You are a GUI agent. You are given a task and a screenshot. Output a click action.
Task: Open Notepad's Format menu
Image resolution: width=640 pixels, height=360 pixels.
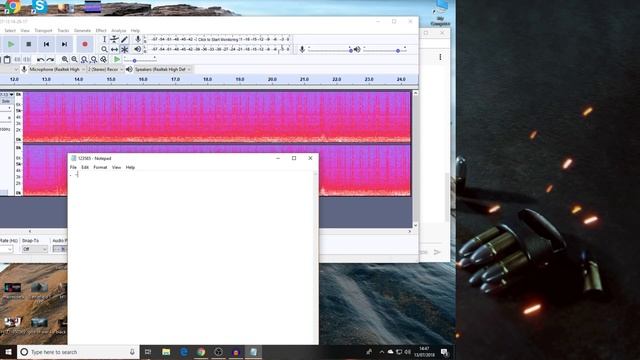(x=100, y=167)
